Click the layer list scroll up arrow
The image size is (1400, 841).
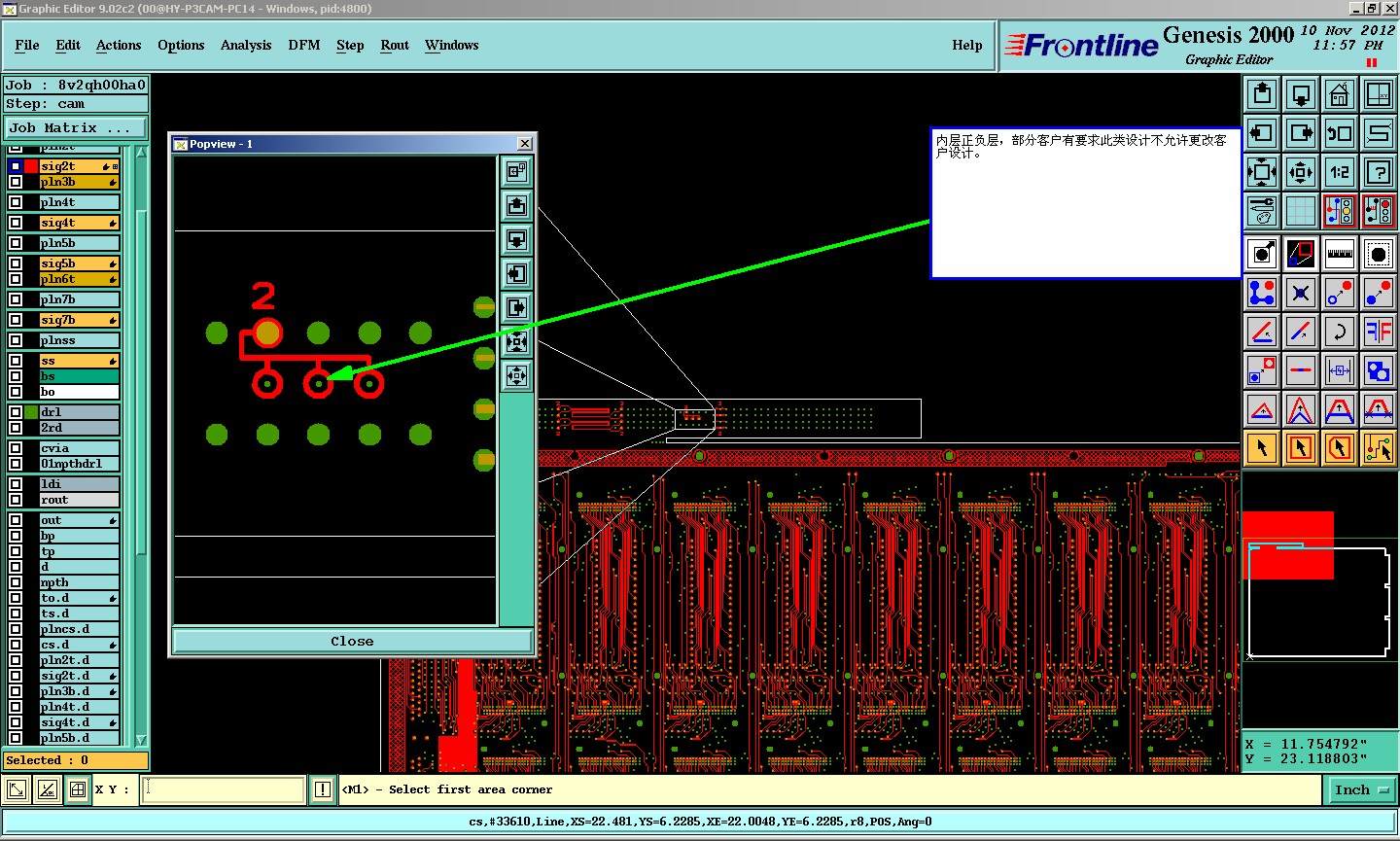coord(141,153)
